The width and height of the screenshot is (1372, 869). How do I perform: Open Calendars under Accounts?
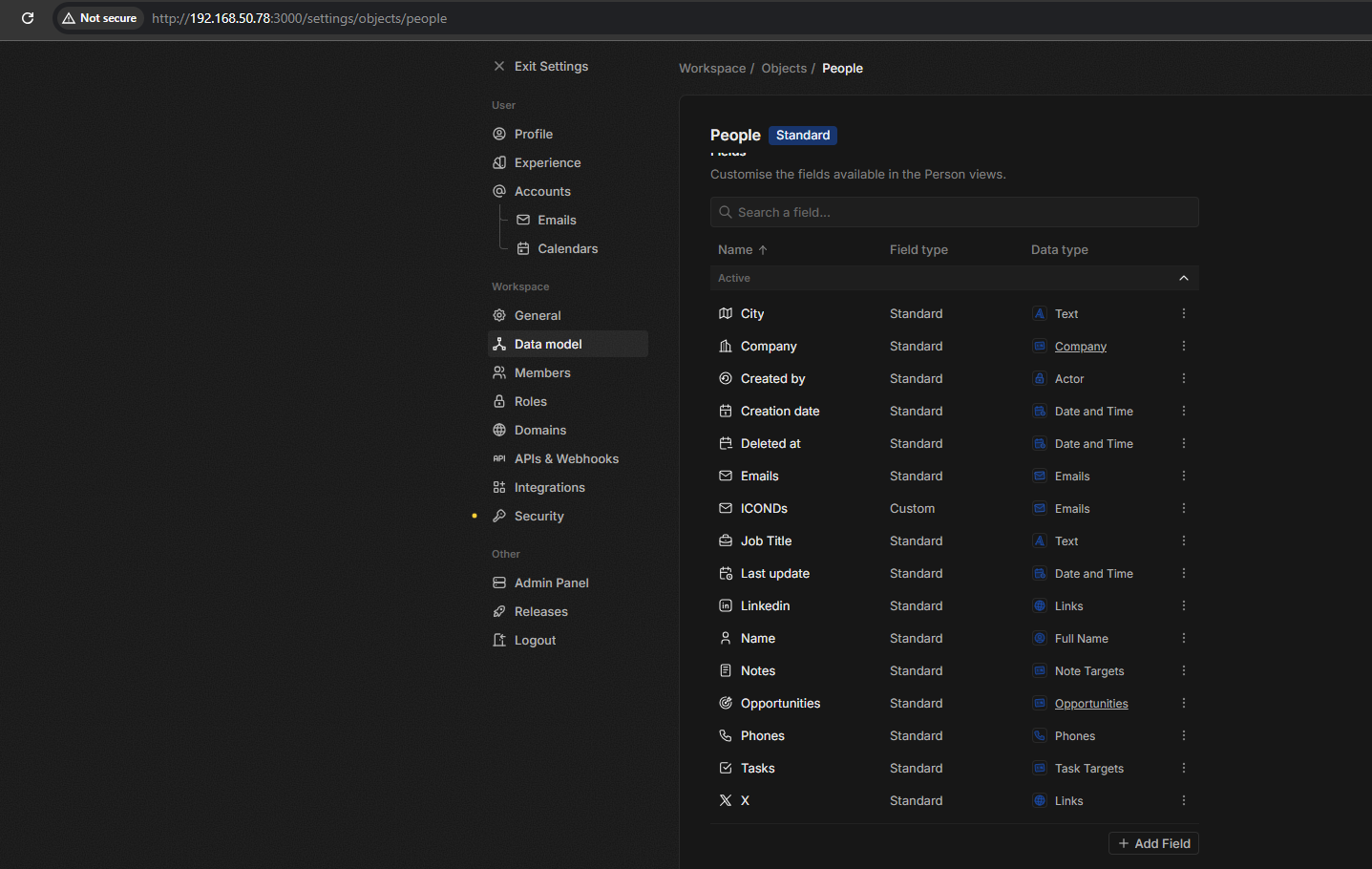point(580,248)
